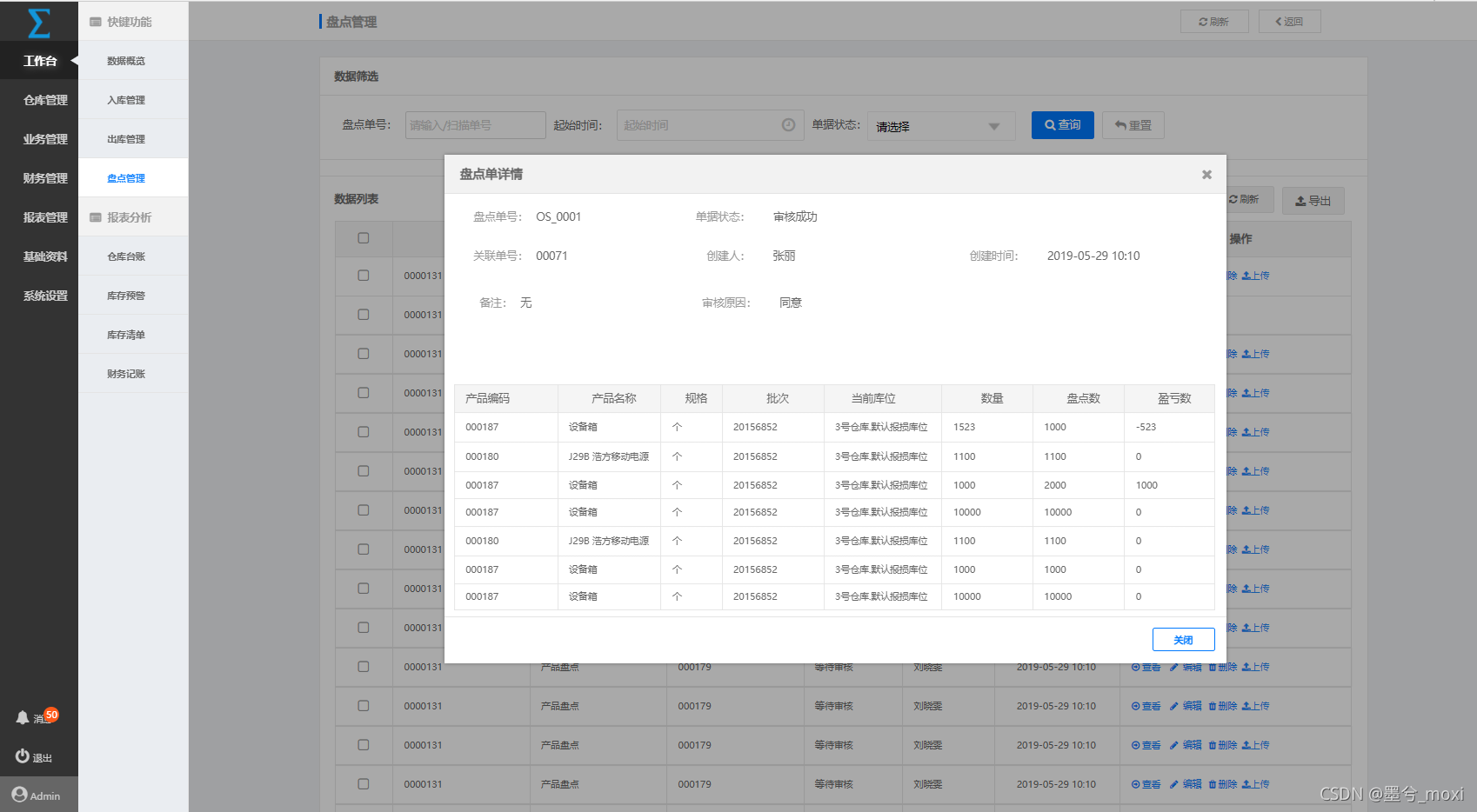
Task: Open the Admin user profile
Action: (x=37, y=795)
